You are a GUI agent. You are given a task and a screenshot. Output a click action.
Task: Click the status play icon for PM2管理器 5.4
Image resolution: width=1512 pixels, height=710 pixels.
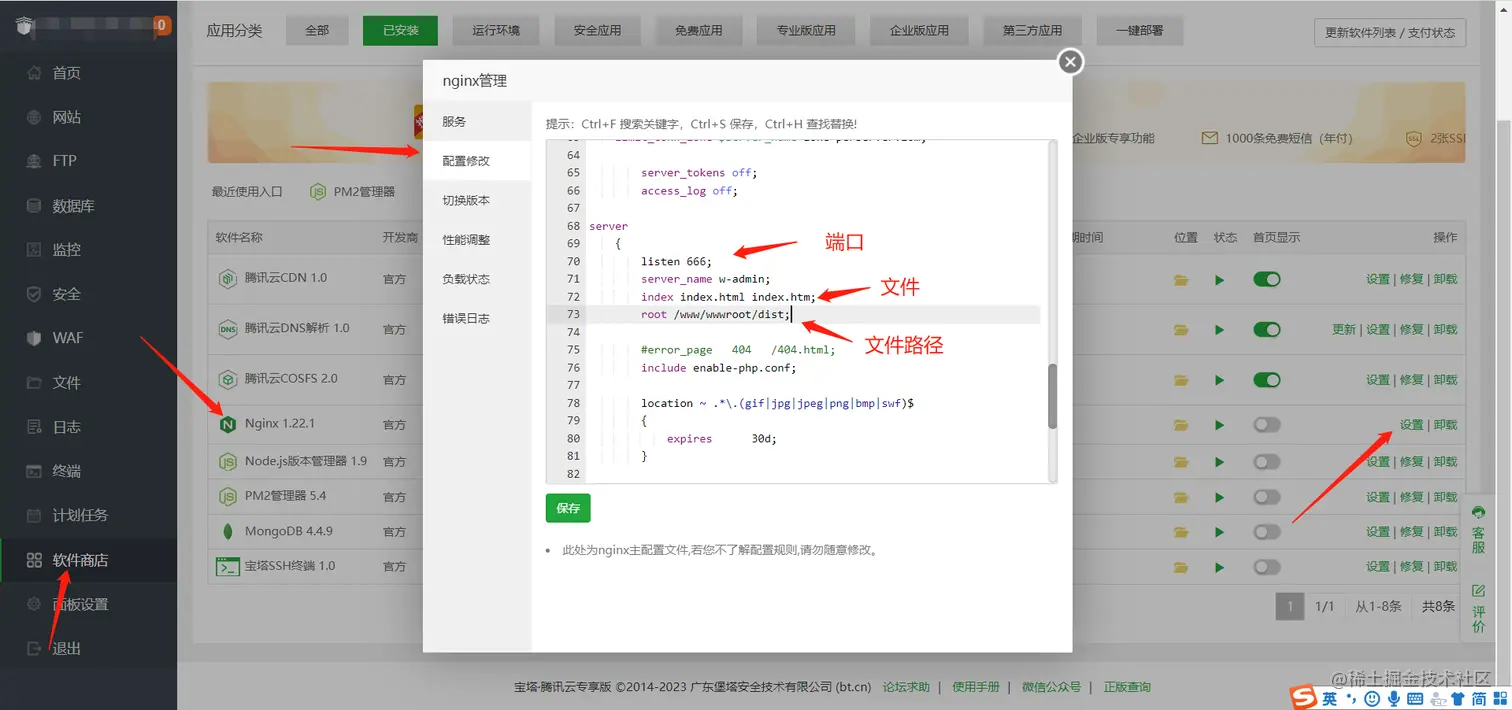tap(1219, 497)
